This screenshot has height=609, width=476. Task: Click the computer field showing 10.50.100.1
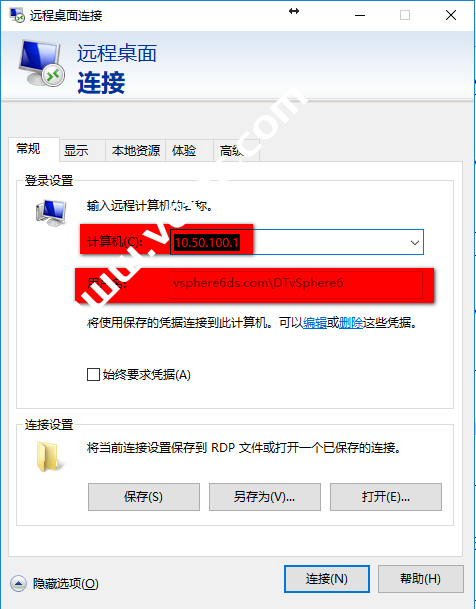[297, 242]
